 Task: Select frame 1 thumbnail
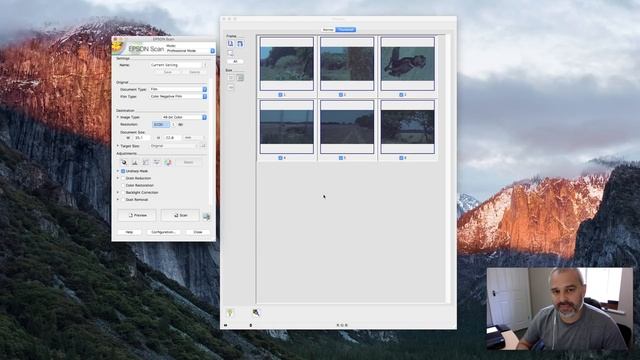[287, 64]
